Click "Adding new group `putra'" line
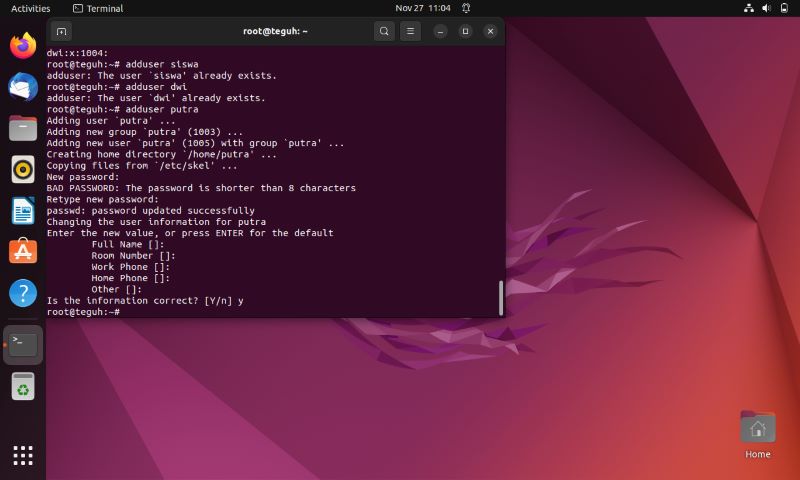 [145, 132]
